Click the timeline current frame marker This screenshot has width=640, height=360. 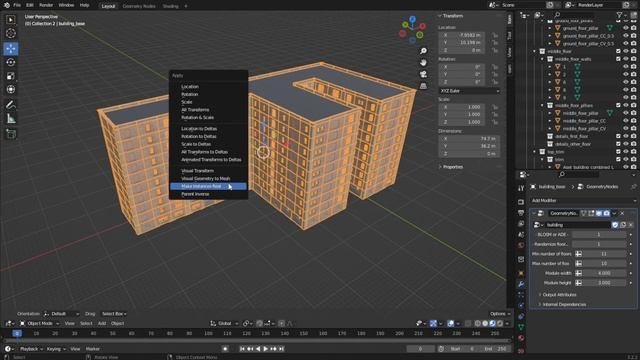(x=17, y=334)
